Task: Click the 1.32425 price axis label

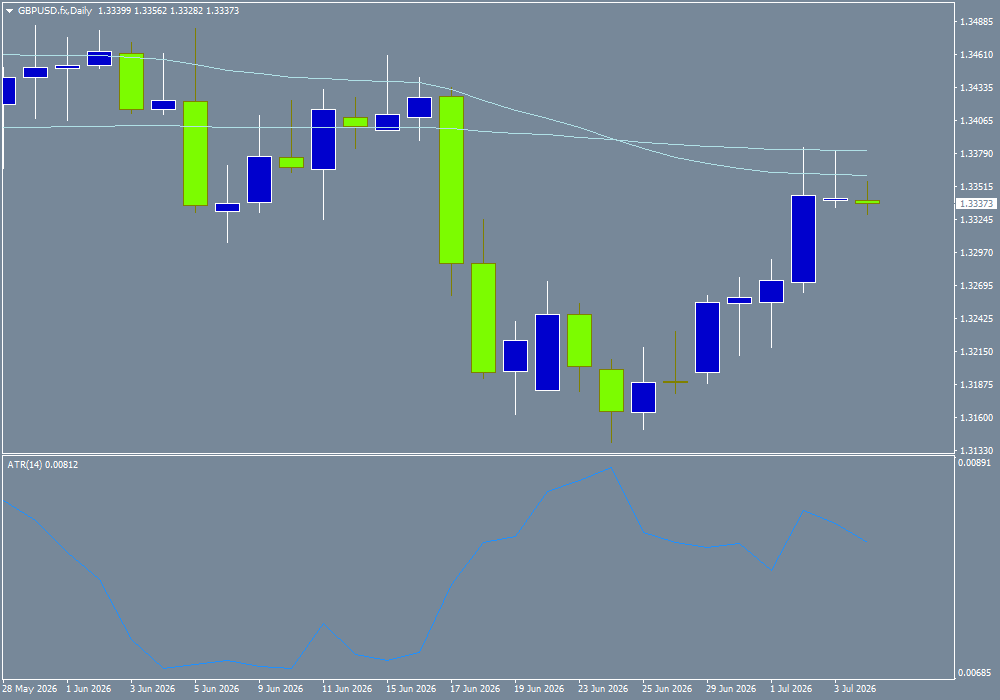Action: (976, 319)
